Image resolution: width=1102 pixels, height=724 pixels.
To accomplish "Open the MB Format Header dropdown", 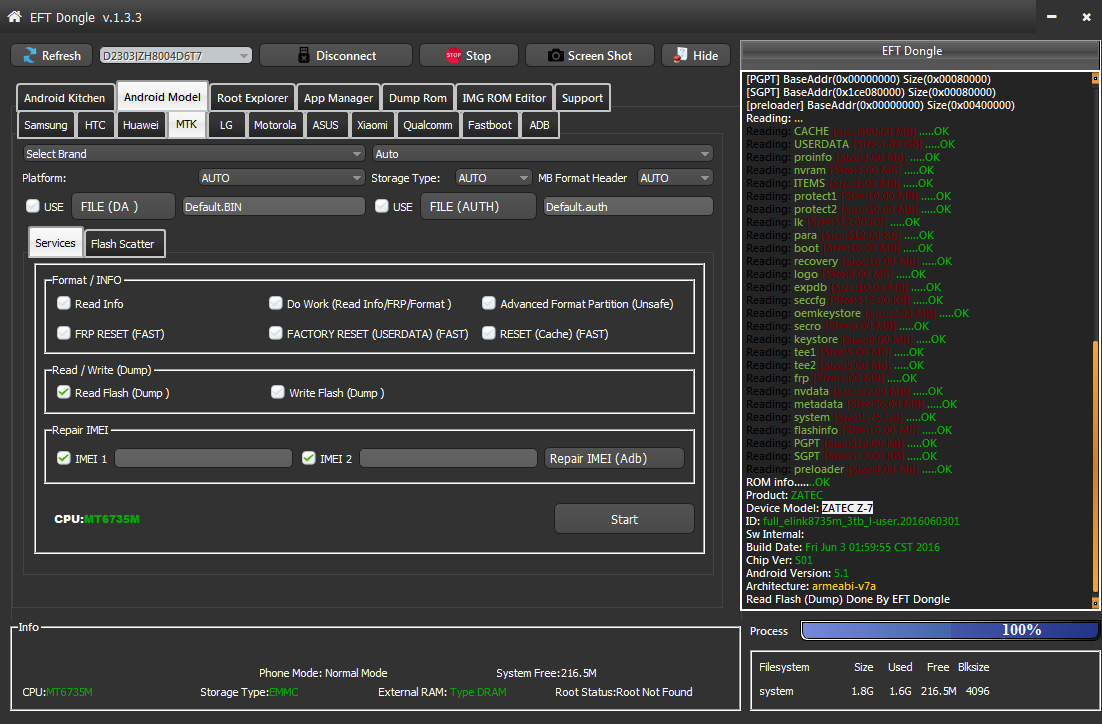I will point(675,178).
